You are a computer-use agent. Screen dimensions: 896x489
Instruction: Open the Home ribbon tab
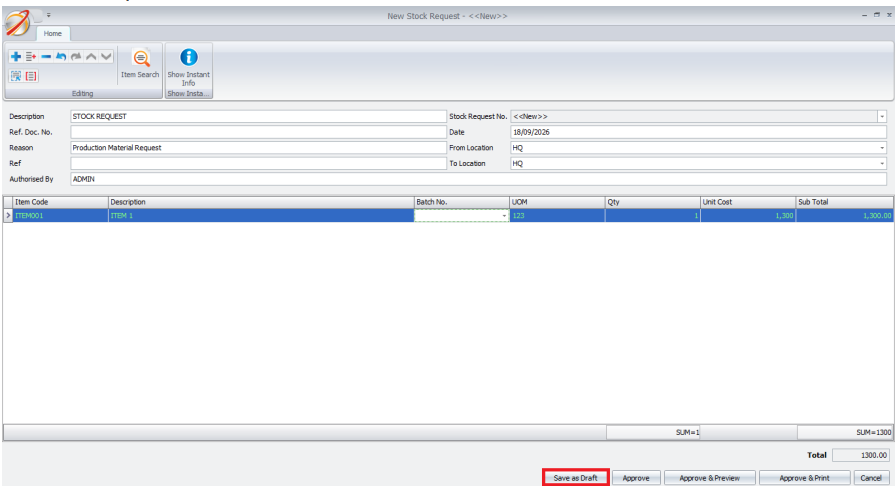(53, 34)
